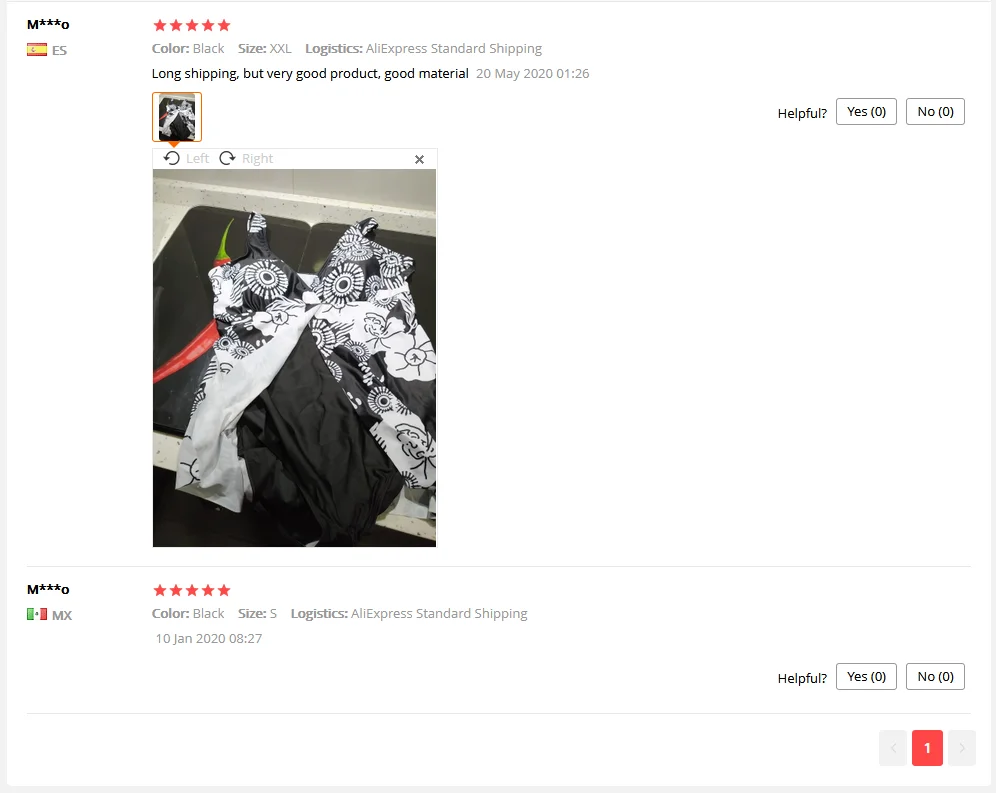Mark ES review not helpful with No
The height and width of the screenshot is (793, 996).
(x=935, y=112)
